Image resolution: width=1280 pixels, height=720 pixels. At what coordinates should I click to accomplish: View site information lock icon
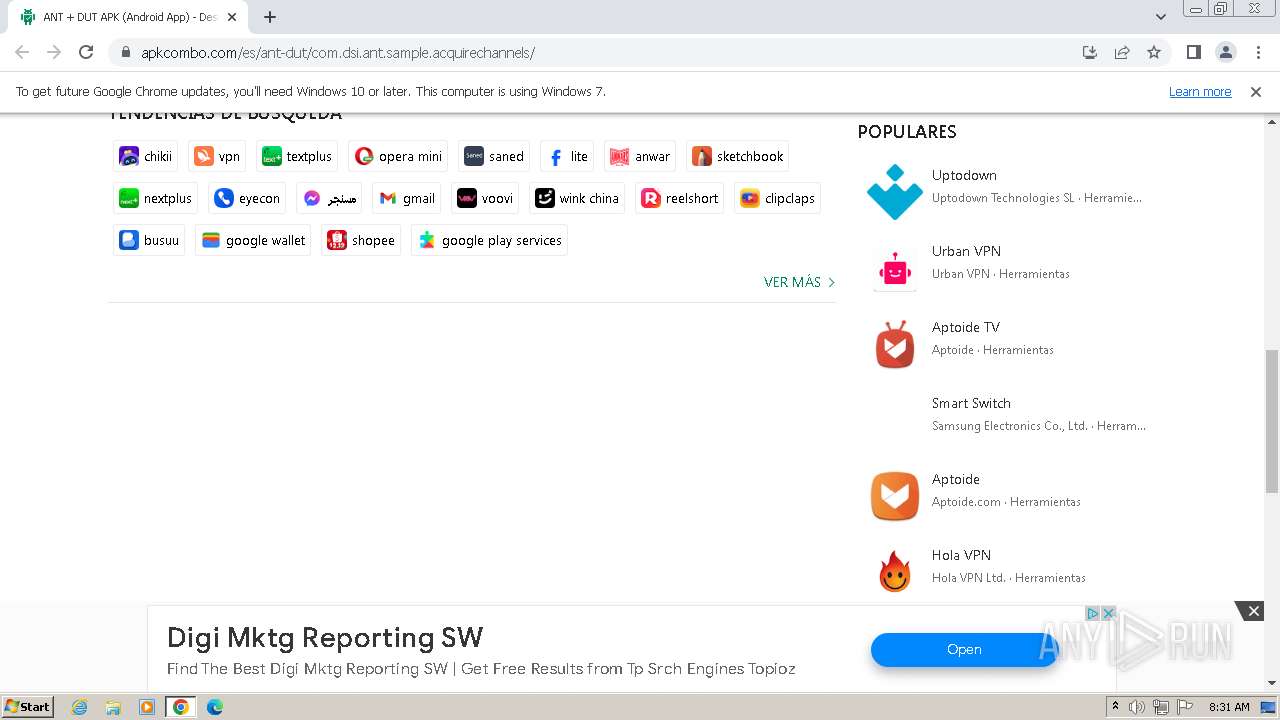coord(125,53)
